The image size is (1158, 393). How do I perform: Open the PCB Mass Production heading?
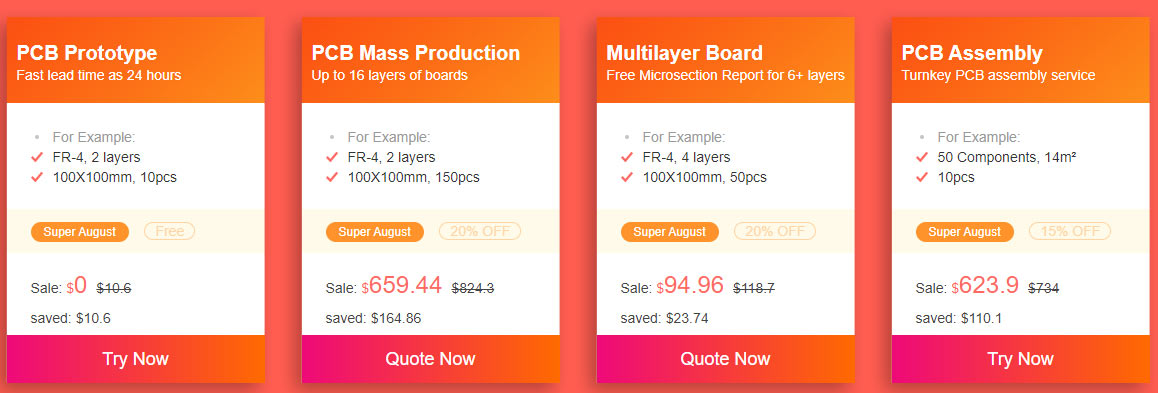point(416,53)
